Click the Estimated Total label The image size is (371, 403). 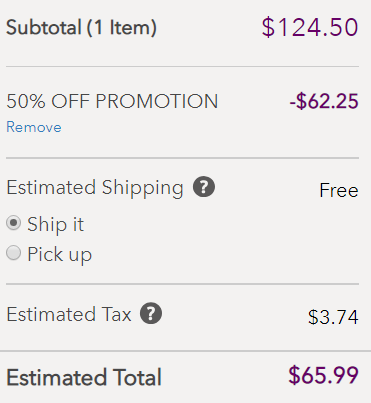pos(84,377)
